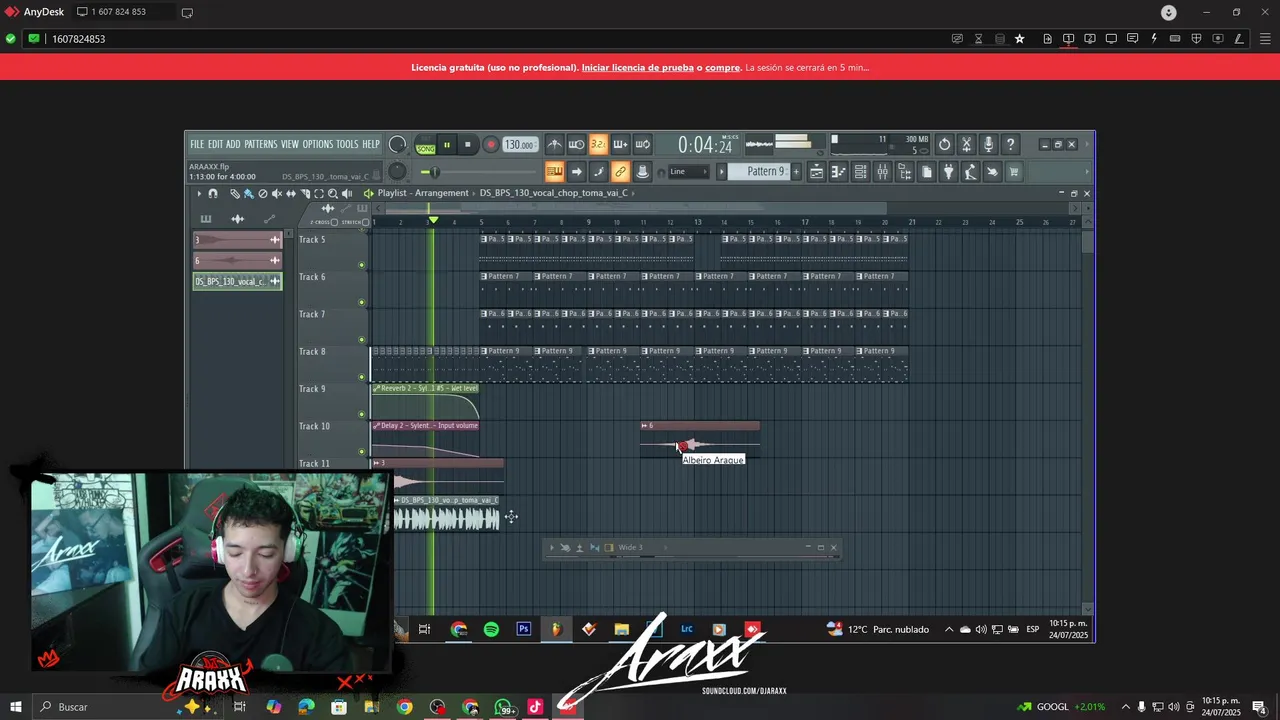Open the Playlist view icon
The width and height of the screenshot is (1280, 720).
coord(817,171)
